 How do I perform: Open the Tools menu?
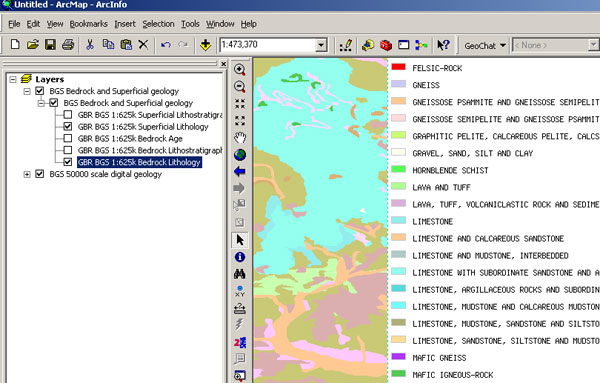tap(190, 24)
